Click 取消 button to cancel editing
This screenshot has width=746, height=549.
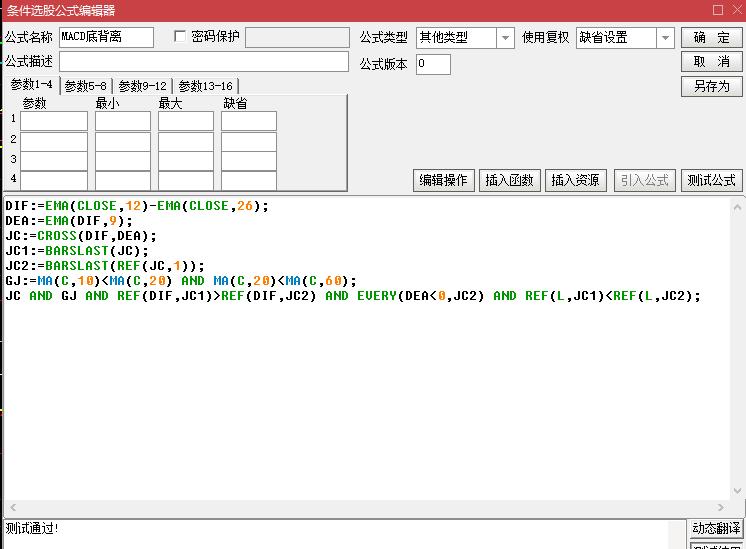(711, 62)
